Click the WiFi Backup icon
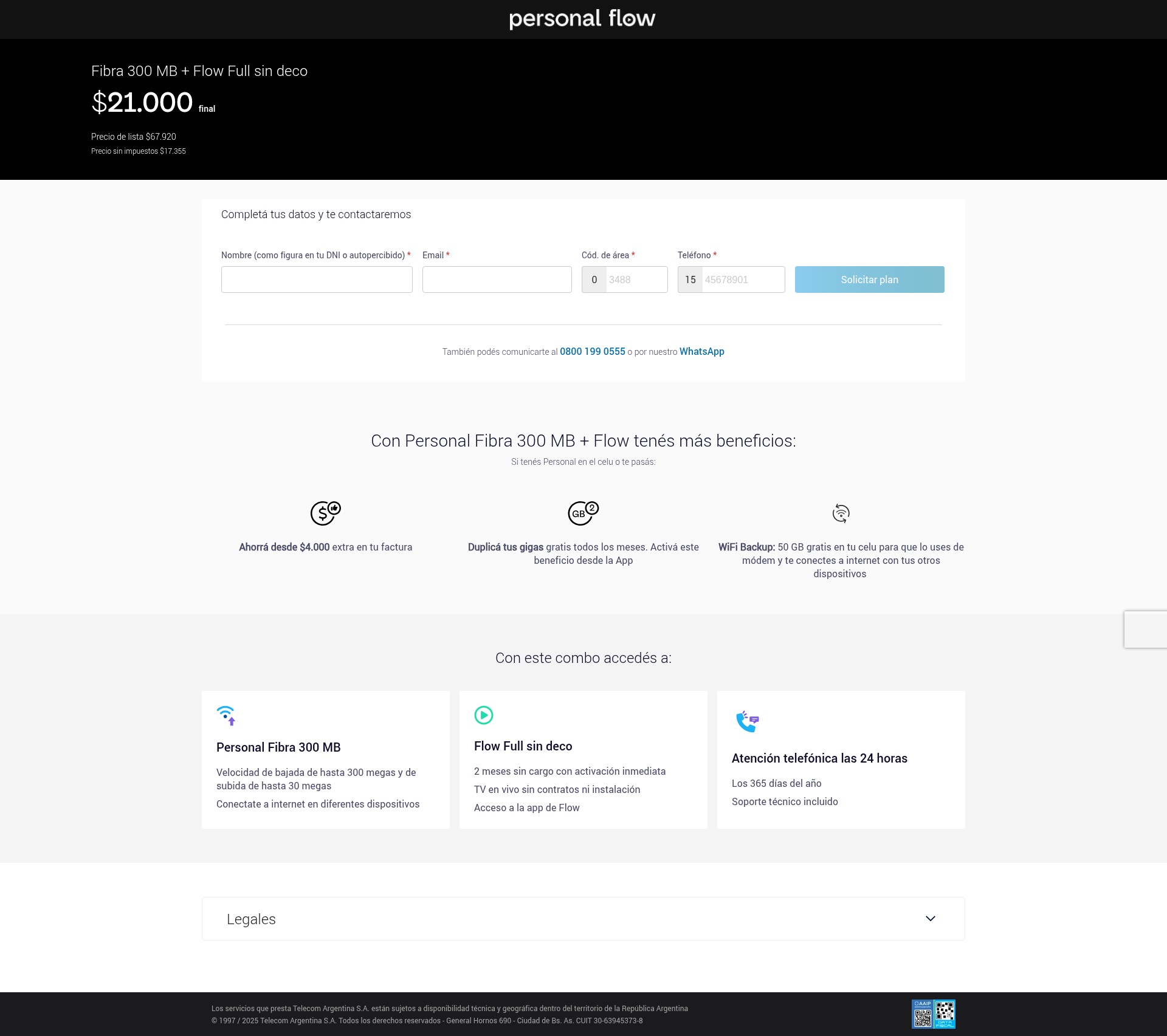1167x1036 pixels. coord(841,513)
